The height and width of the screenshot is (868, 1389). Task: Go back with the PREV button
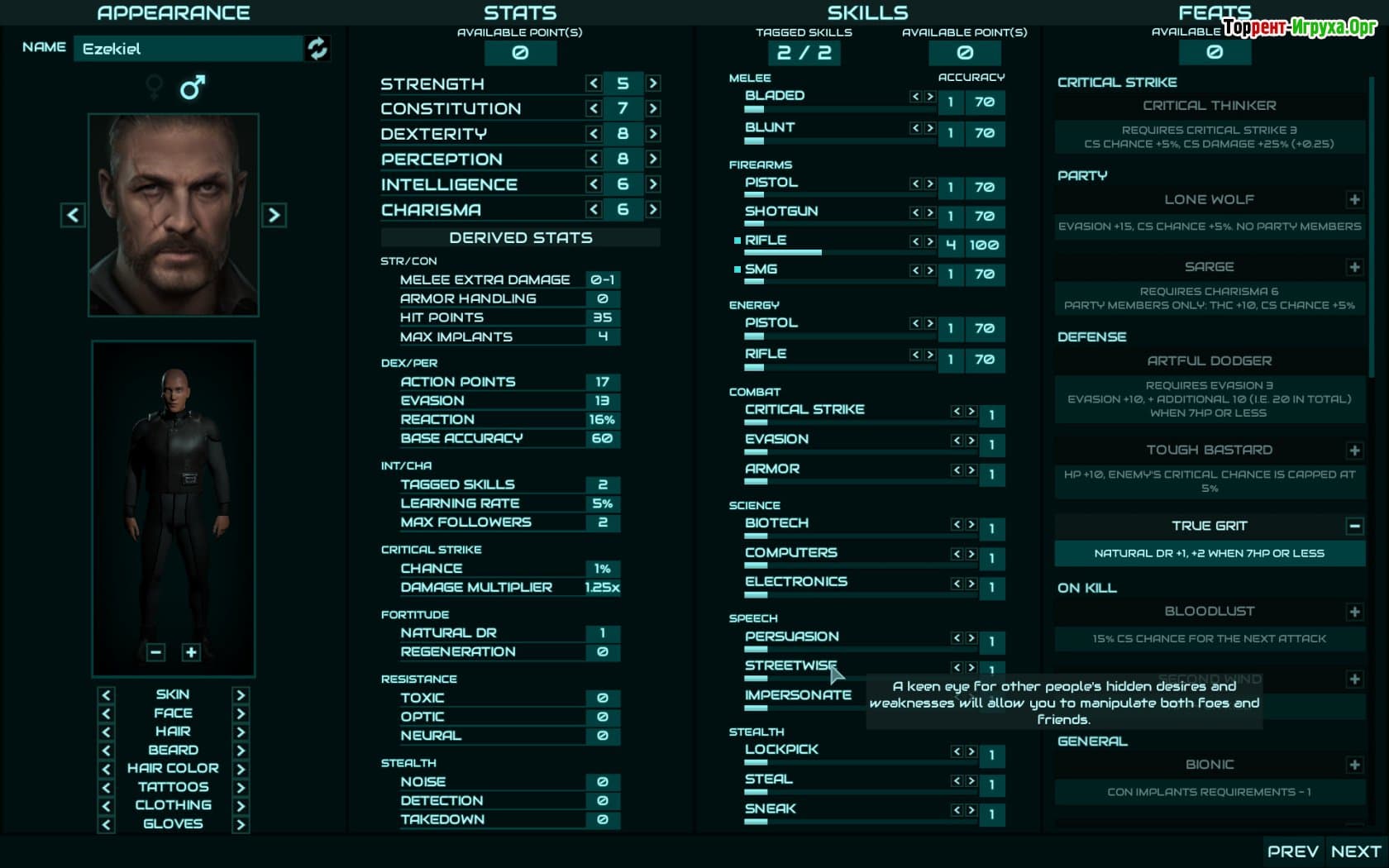(1292, 851)
